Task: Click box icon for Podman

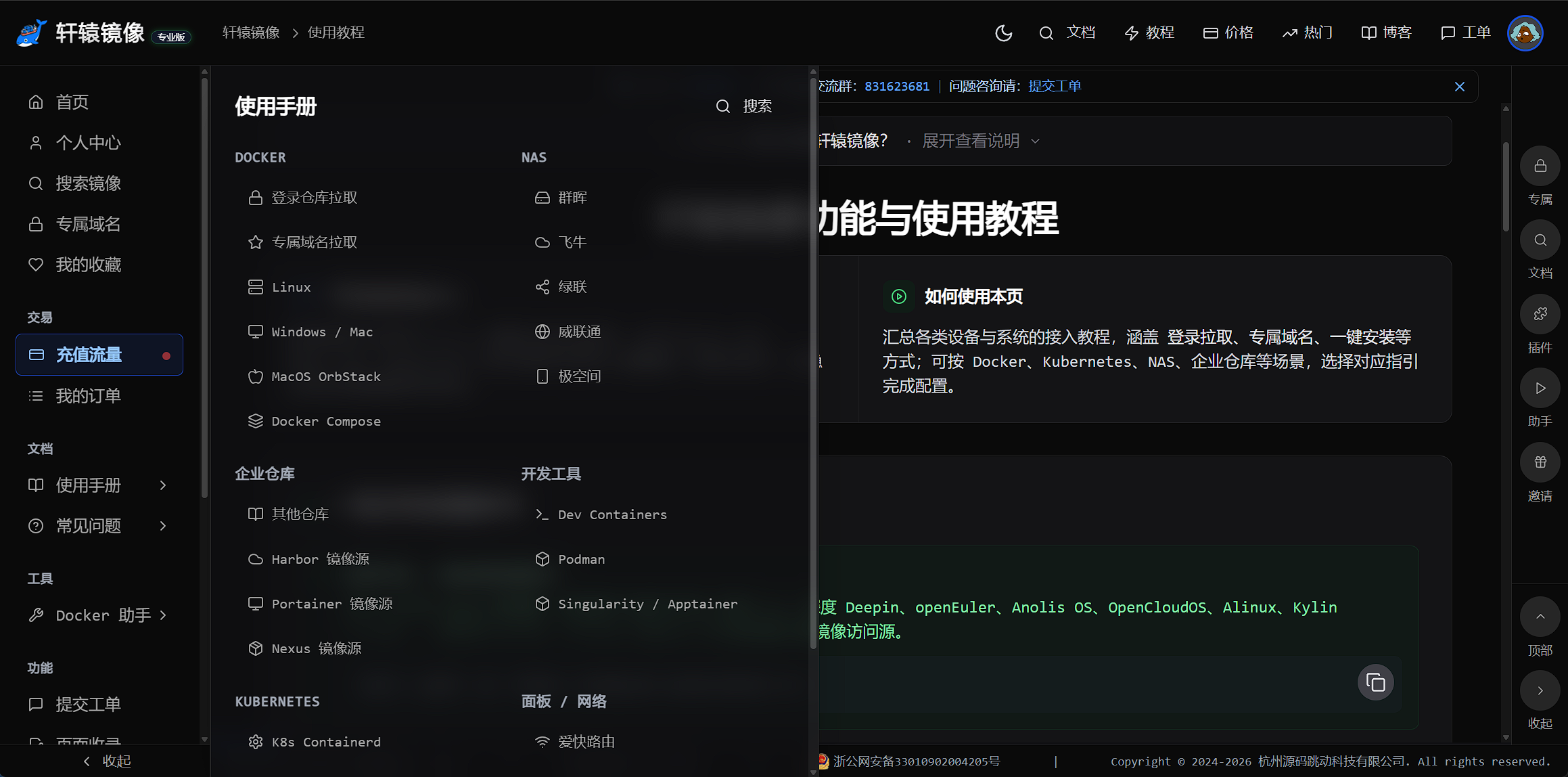Action: tap(542, 559)
